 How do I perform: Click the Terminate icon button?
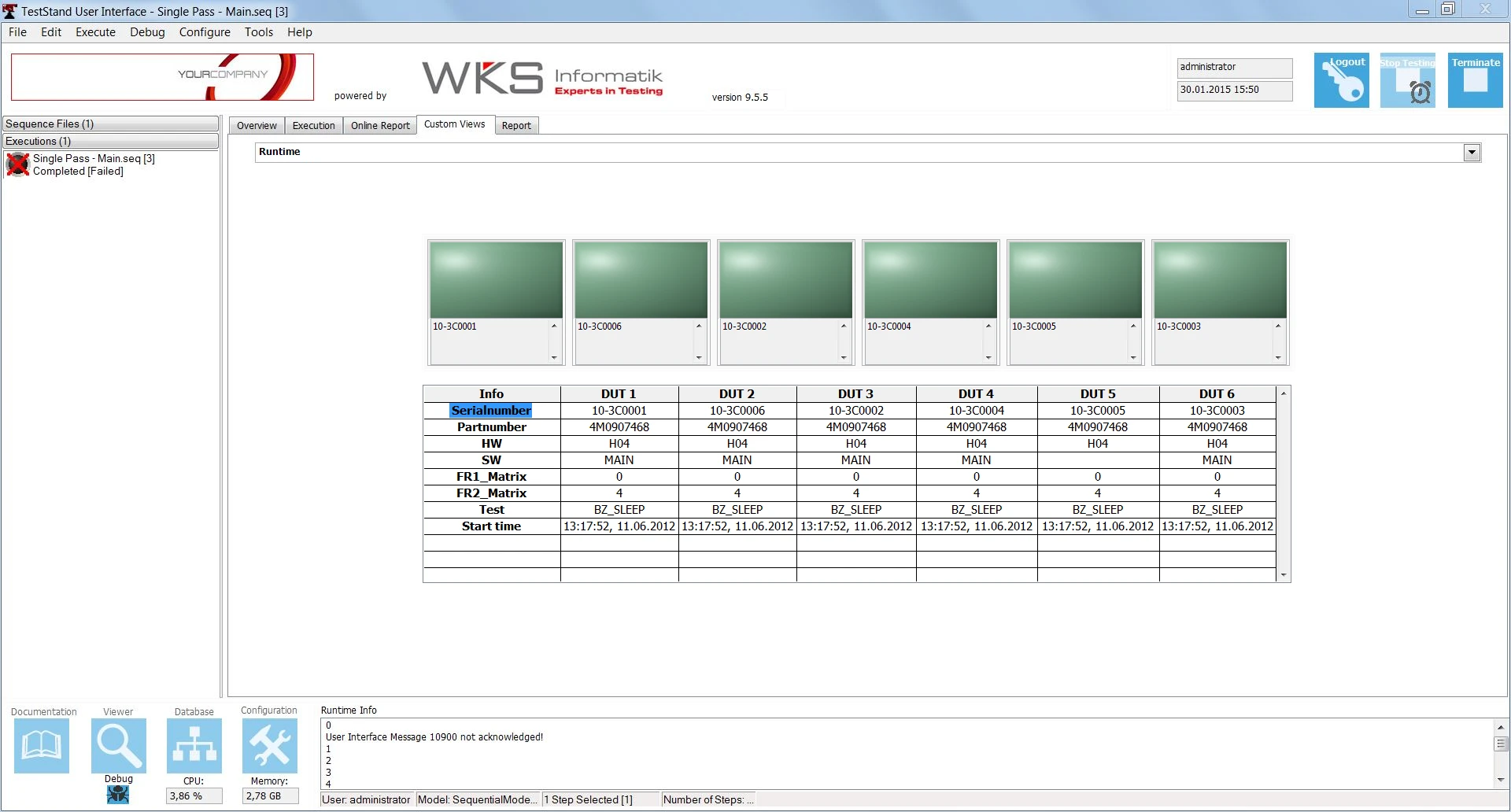point(1476,80)
